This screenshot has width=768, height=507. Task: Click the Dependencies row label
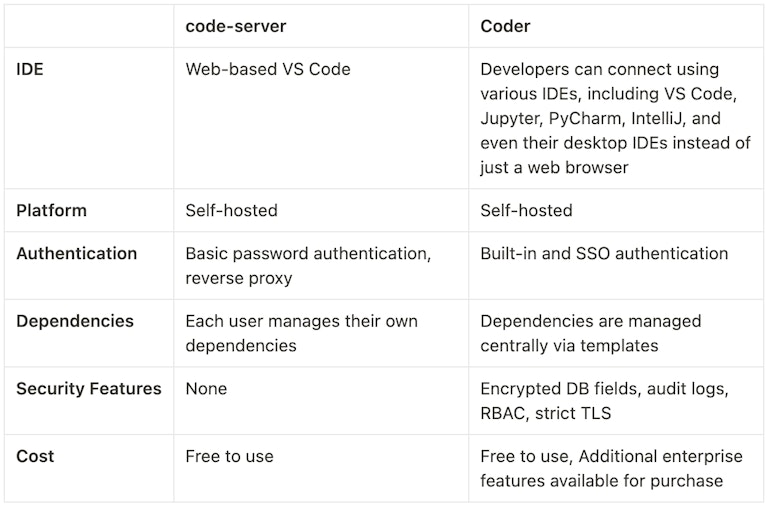tap(75, 322)
